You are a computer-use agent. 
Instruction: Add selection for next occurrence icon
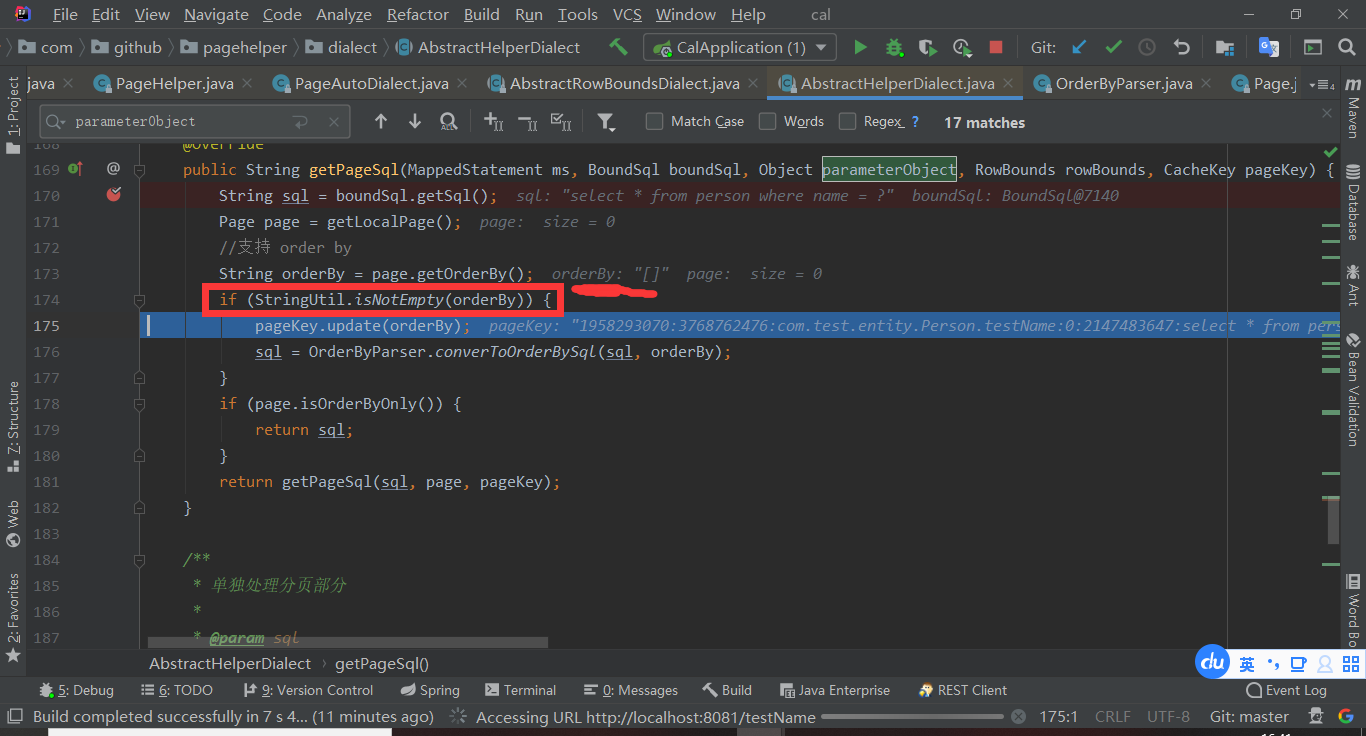(494, 122)
